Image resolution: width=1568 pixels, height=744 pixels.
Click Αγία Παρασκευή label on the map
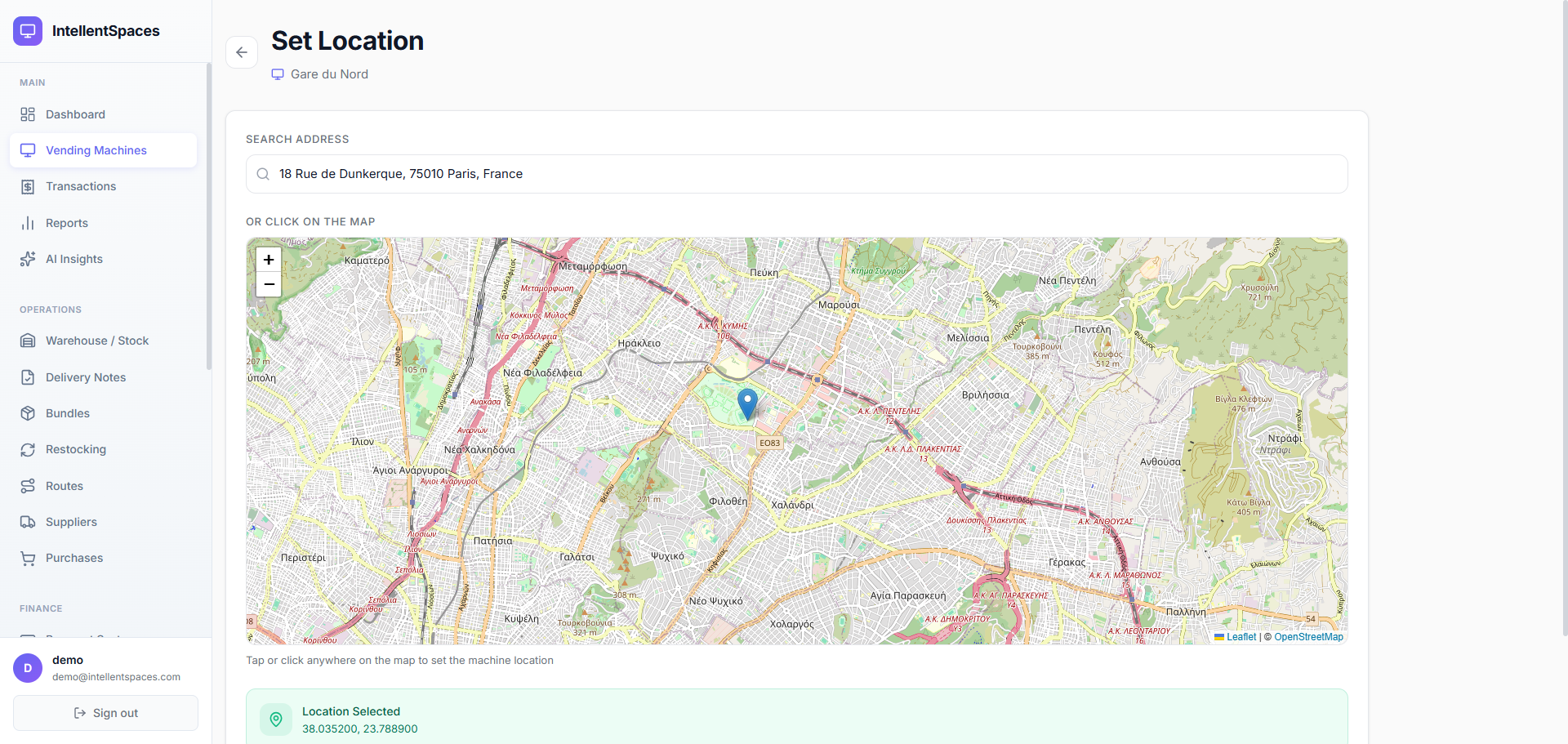coord(908,595)
